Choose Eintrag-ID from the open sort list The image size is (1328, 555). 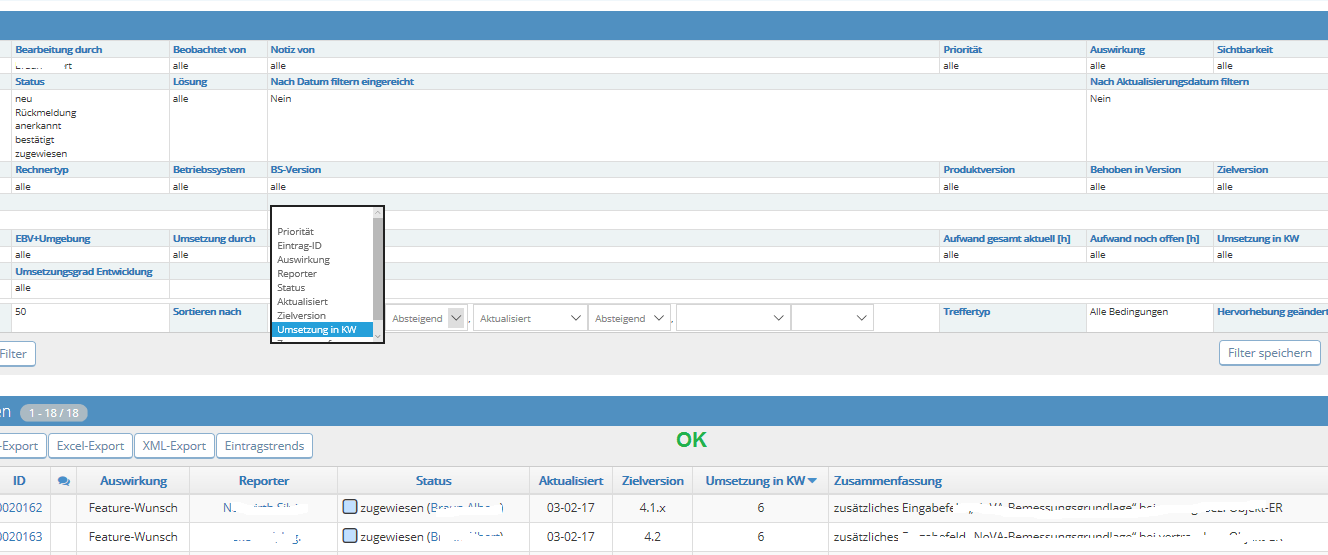pyautogui.click(x=299, y=245)
